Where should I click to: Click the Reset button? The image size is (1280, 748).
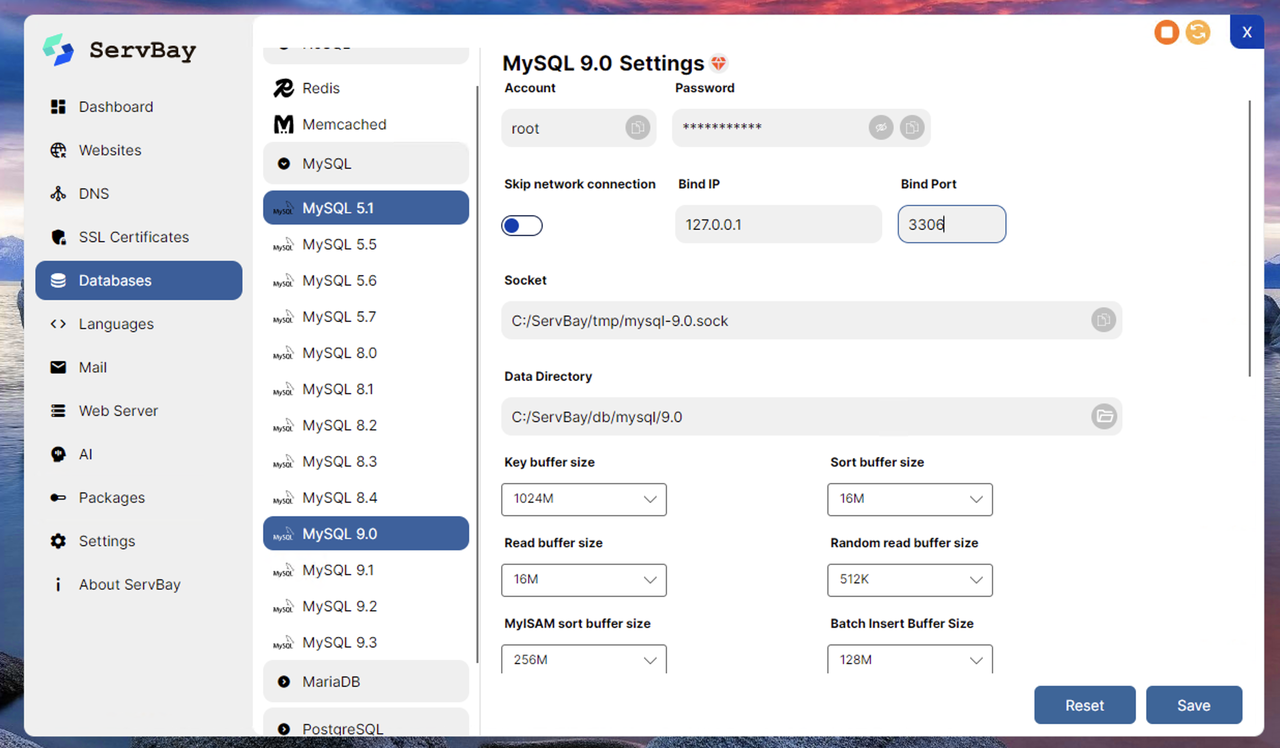(x=1085, y=705)
